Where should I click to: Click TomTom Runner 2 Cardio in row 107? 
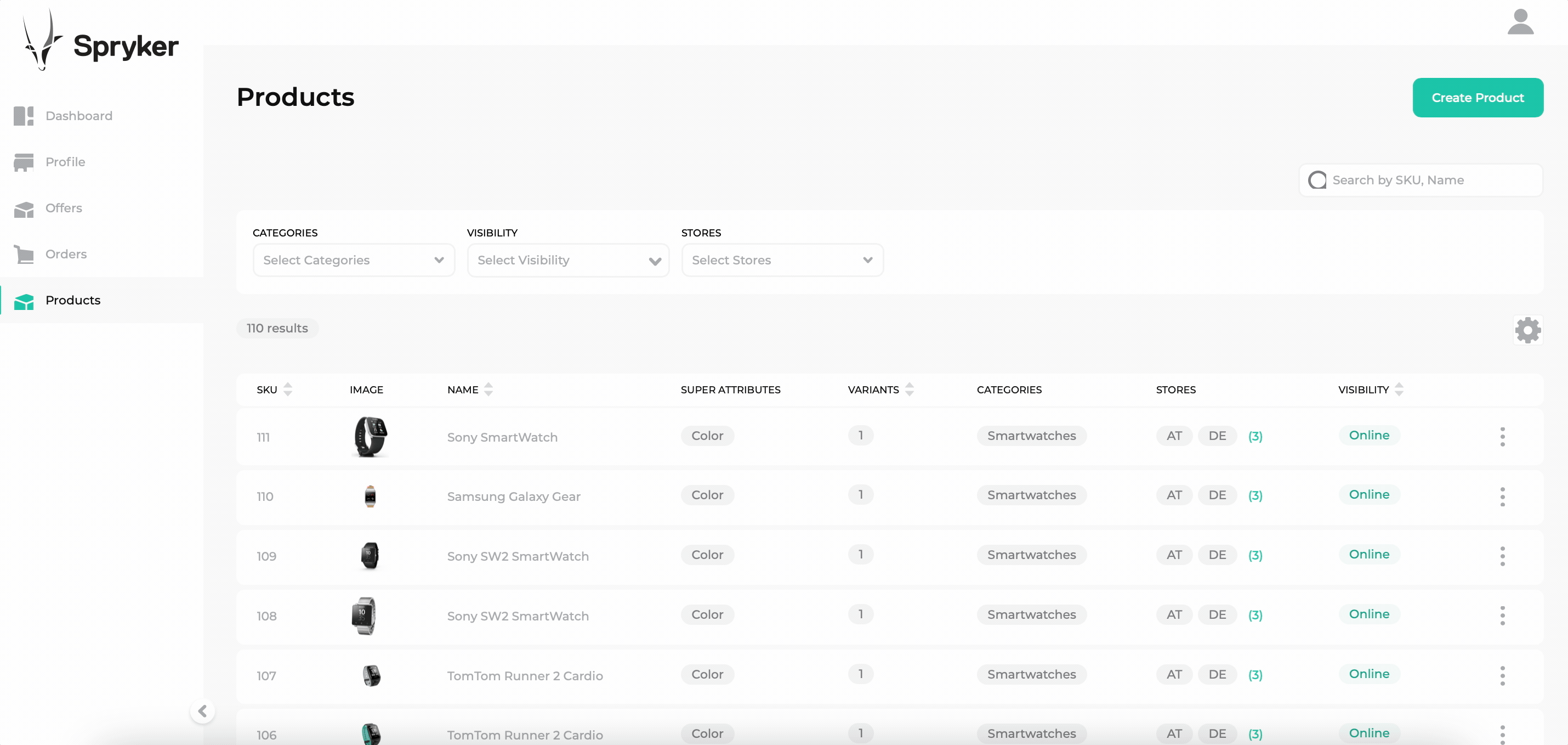(525, 675)
